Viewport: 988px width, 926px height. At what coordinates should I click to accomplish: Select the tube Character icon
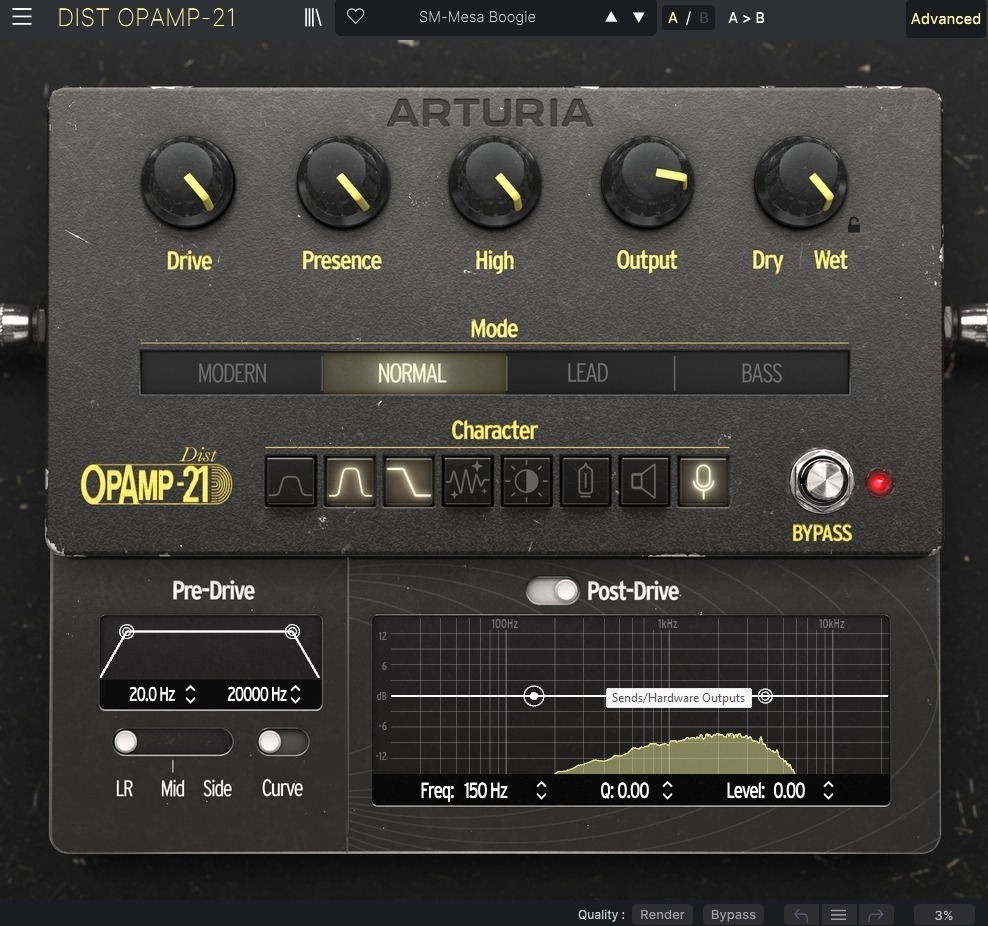point(585,482)
